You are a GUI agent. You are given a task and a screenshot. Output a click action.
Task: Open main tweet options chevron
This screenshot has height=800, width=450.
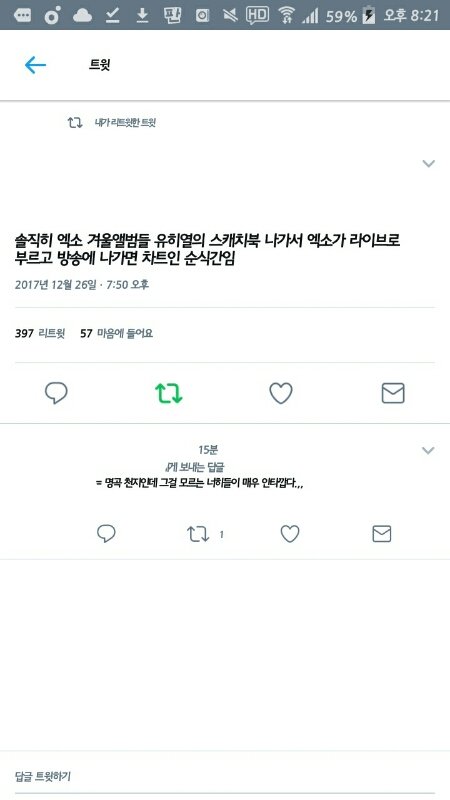click(x=429, y=164)
